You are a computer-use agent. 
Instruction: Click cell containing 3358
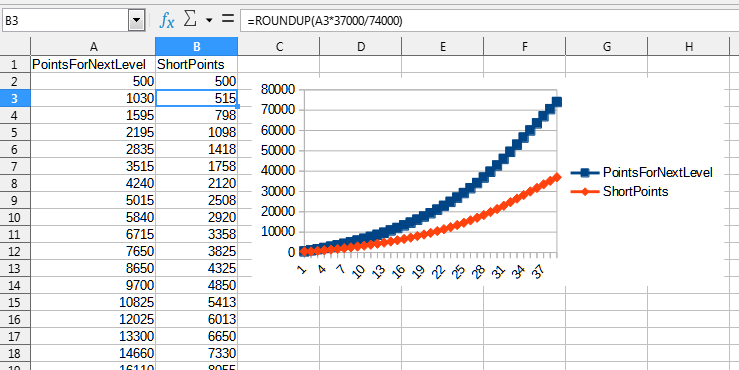click(197, 234)
